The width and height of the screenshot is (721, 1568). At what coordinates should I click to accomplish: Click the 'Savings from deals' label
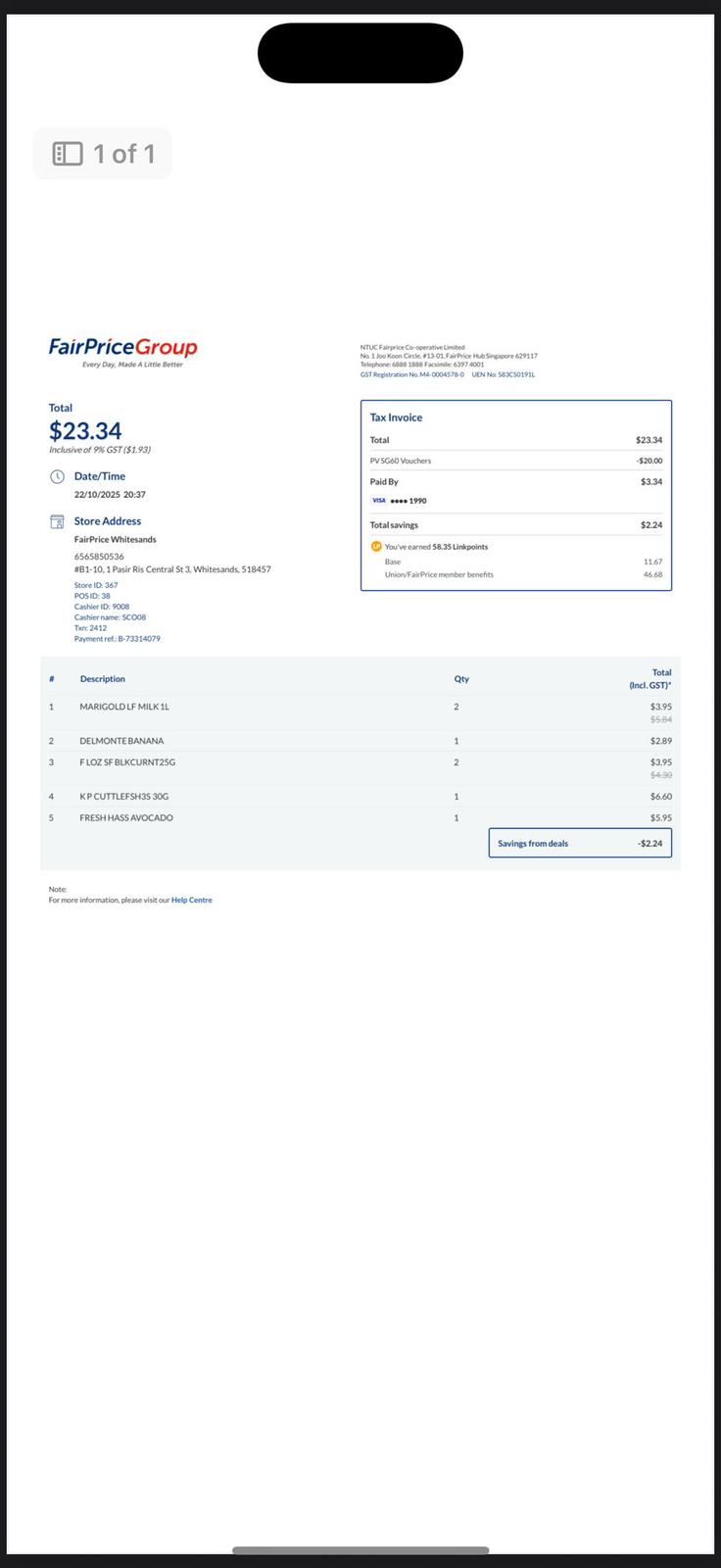[x=533, y=844]
